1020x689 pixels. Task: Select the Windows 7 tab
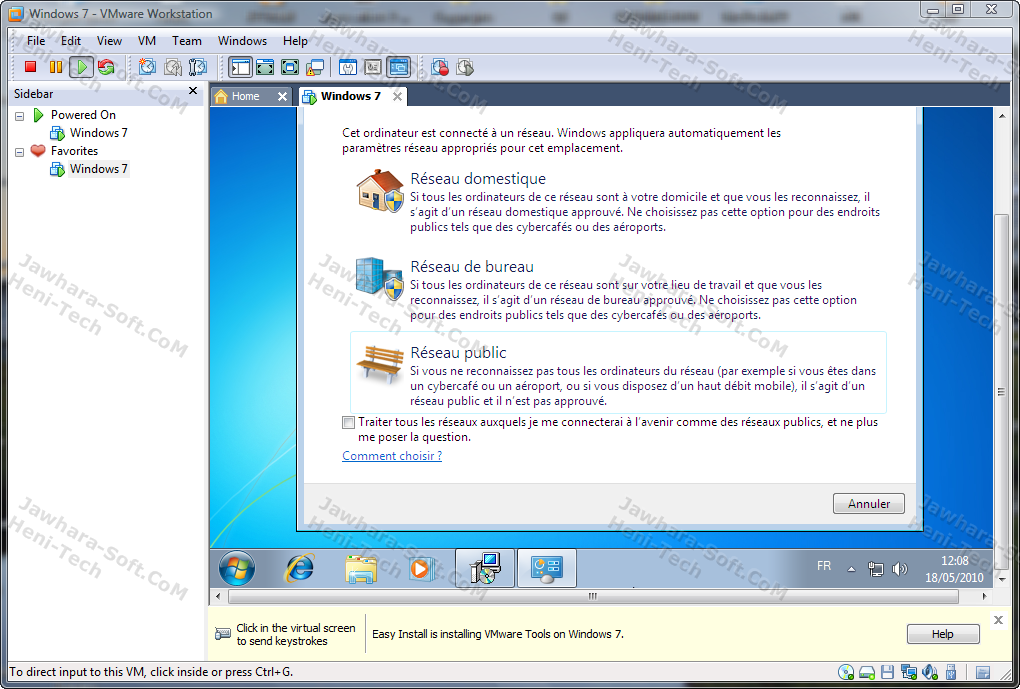tap(350, 96)
